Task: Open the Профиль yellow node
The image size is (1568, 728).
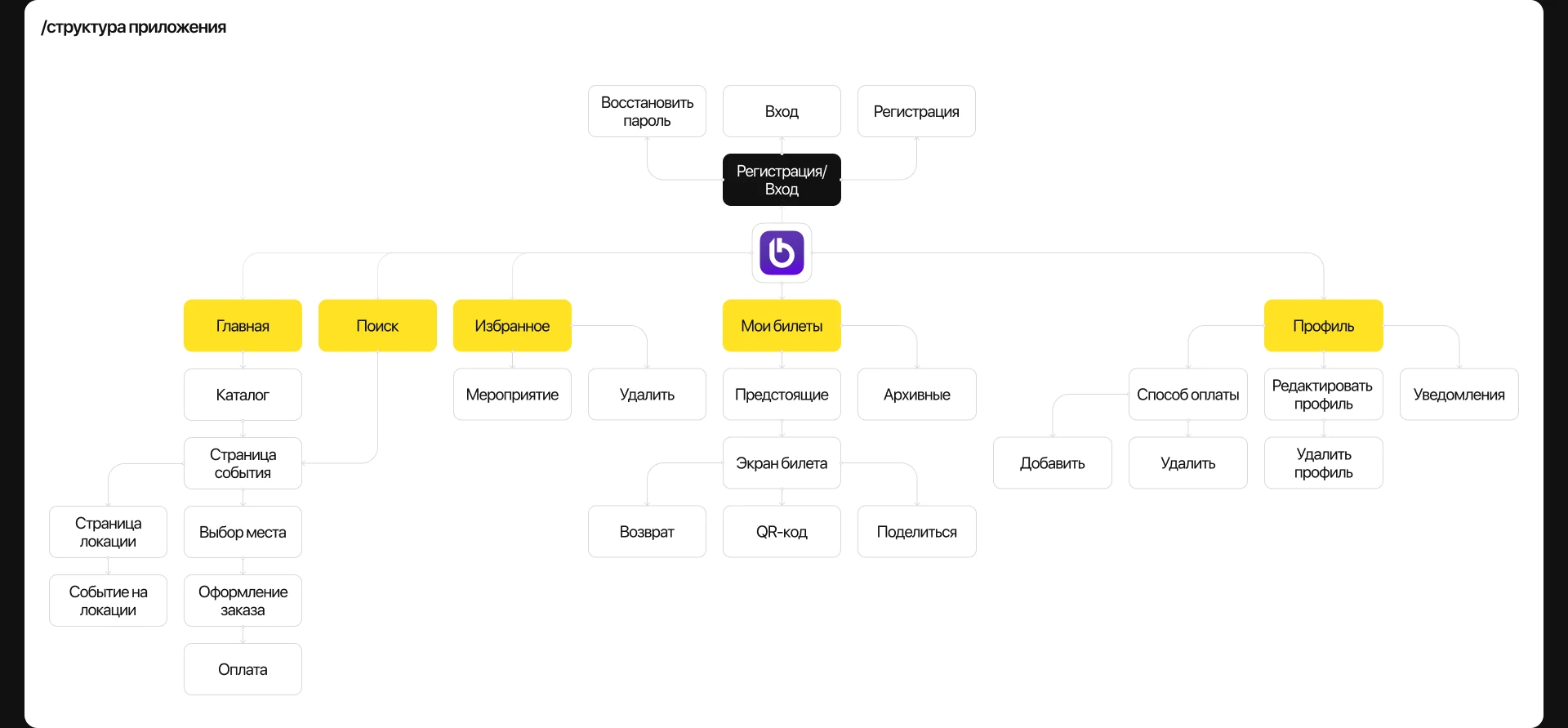Action: tap(1323, 326)
